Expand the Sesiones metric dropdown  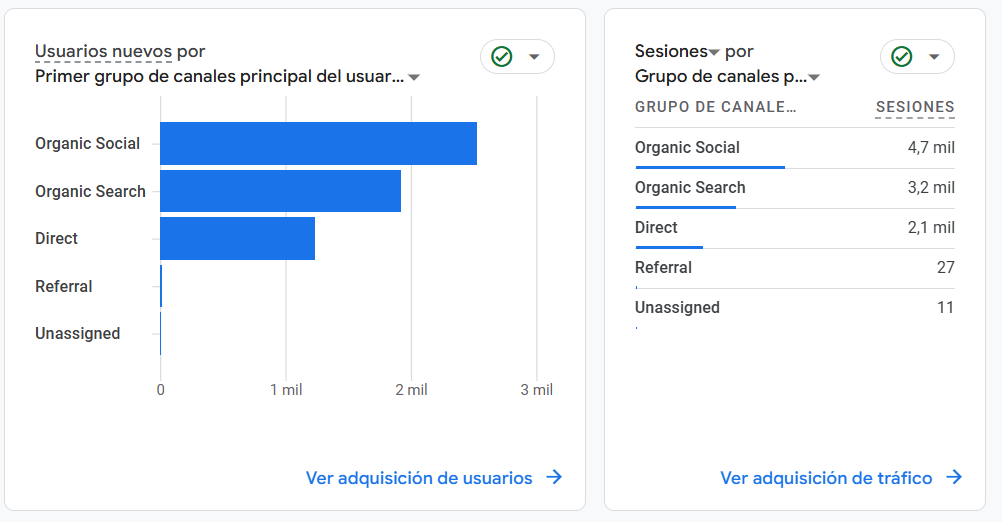tap(714, 52)
